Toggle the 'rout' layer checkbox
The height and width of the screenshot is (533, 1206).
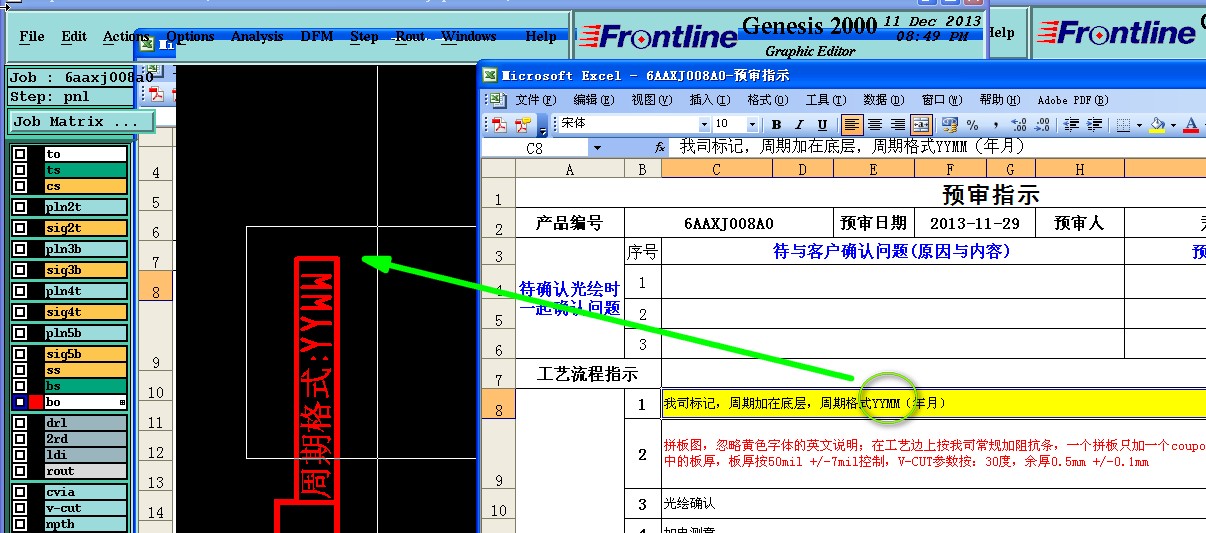click(x=20, y=471)
